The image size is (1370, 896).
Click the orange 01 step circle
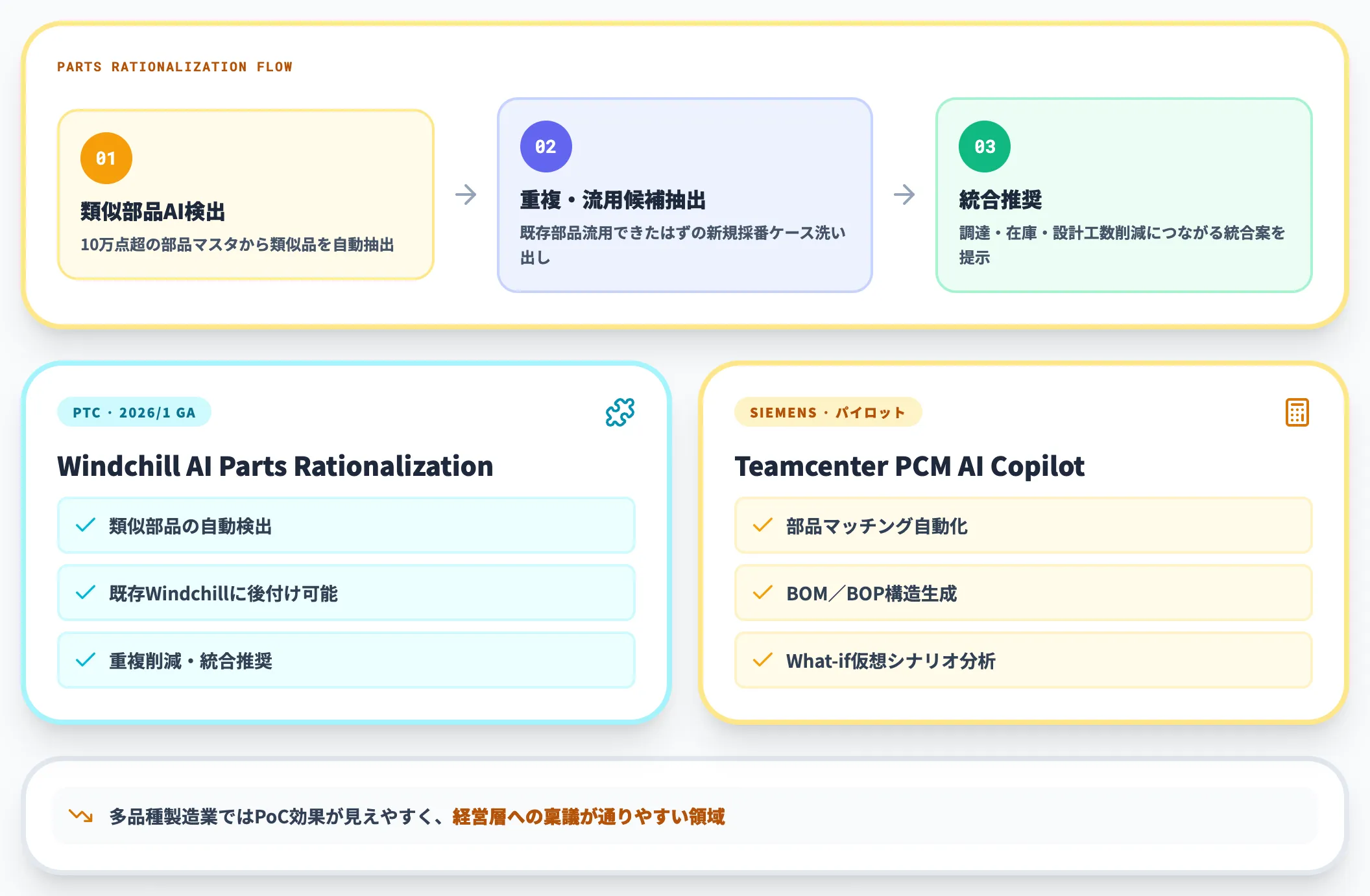click(106, 158)
